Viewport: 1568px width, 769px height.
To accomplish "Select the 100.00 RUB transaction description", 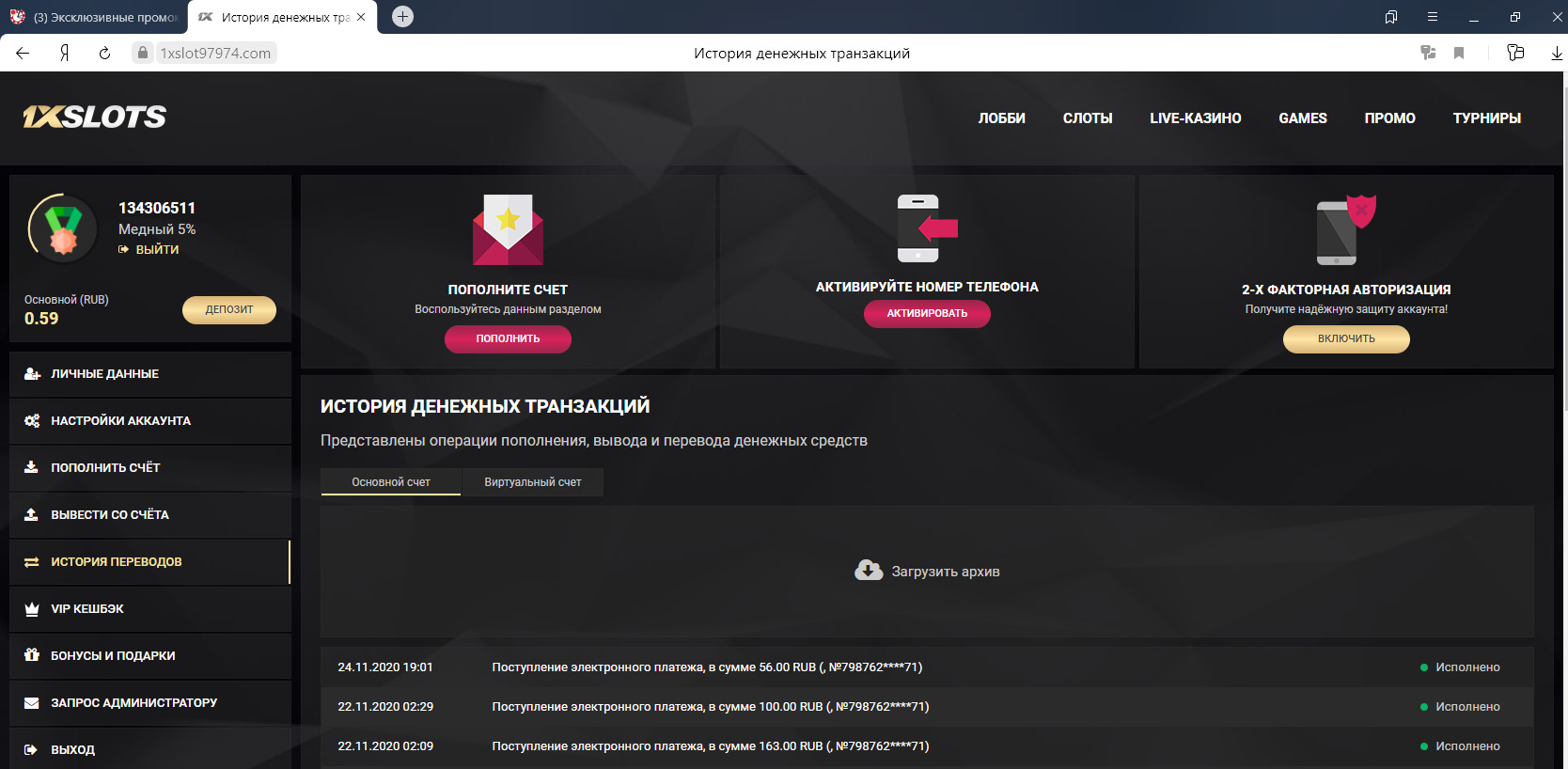I will click(x=711, y=707).
